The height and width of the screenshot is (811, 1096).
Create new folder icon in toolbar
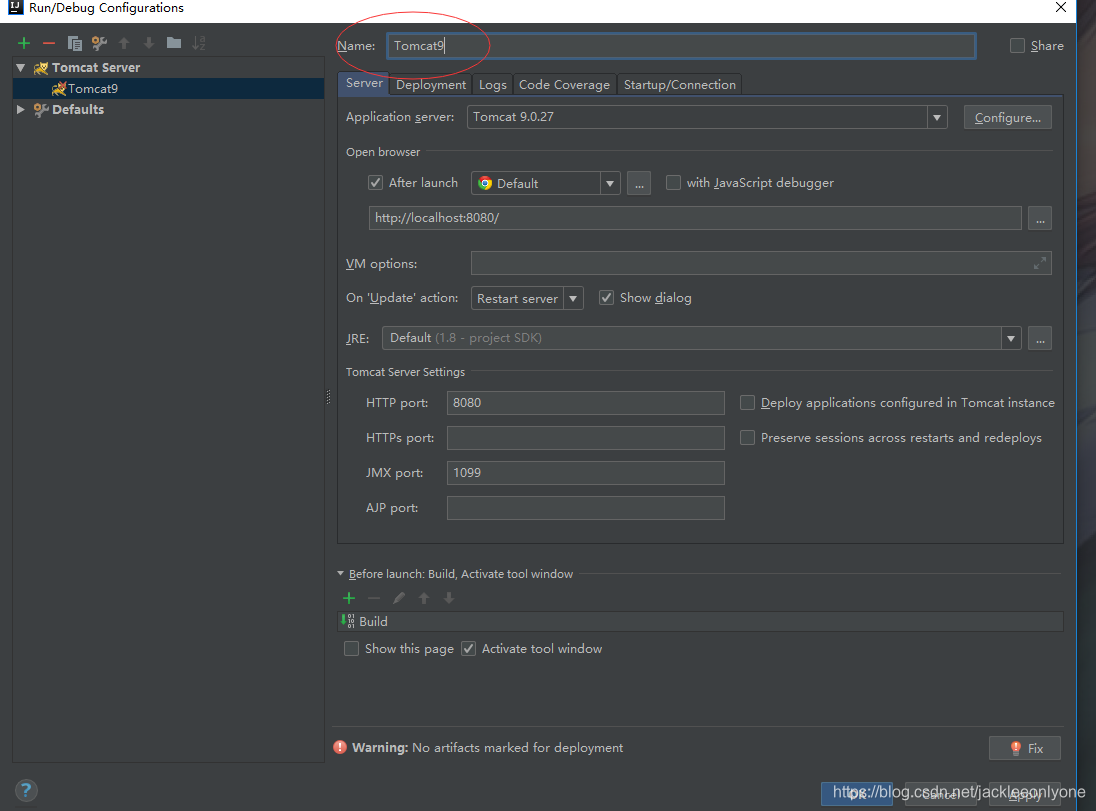click(174, 43)
